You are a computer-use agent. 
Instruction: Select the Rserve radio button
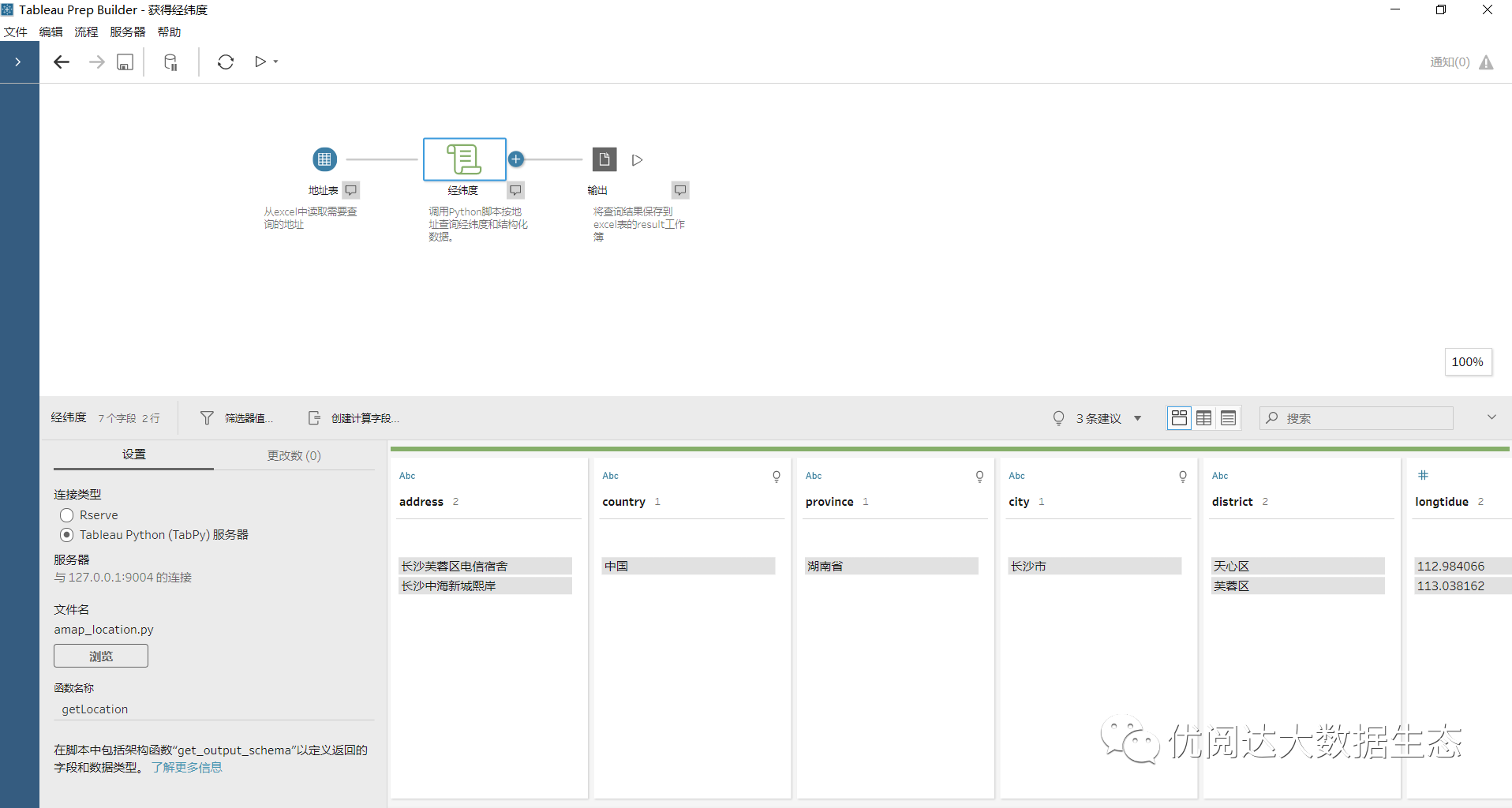[67, 515]
